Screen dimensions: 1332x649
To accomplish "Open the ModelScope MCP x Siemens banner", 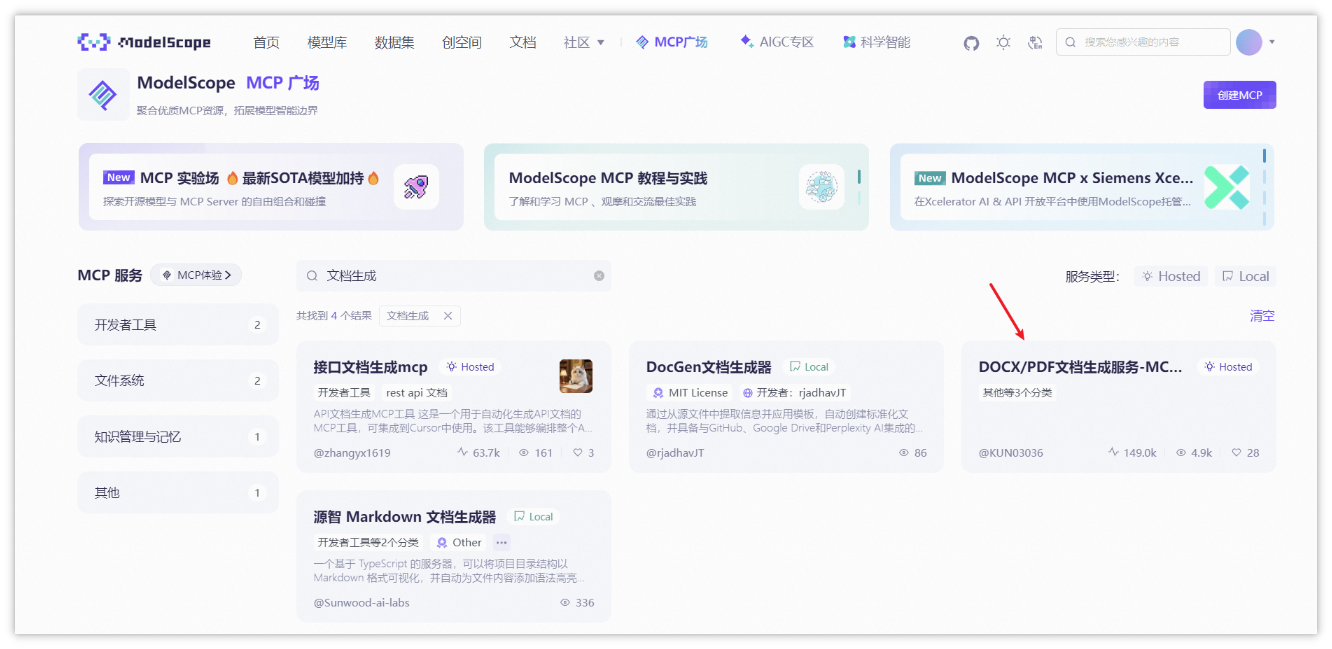I will point(1082,187).
